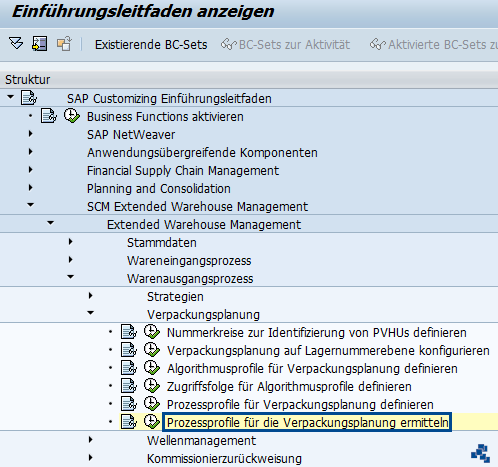Screen dimensions: 498x467
Task: Open Existierende BC-Sets
Action: 151,45
